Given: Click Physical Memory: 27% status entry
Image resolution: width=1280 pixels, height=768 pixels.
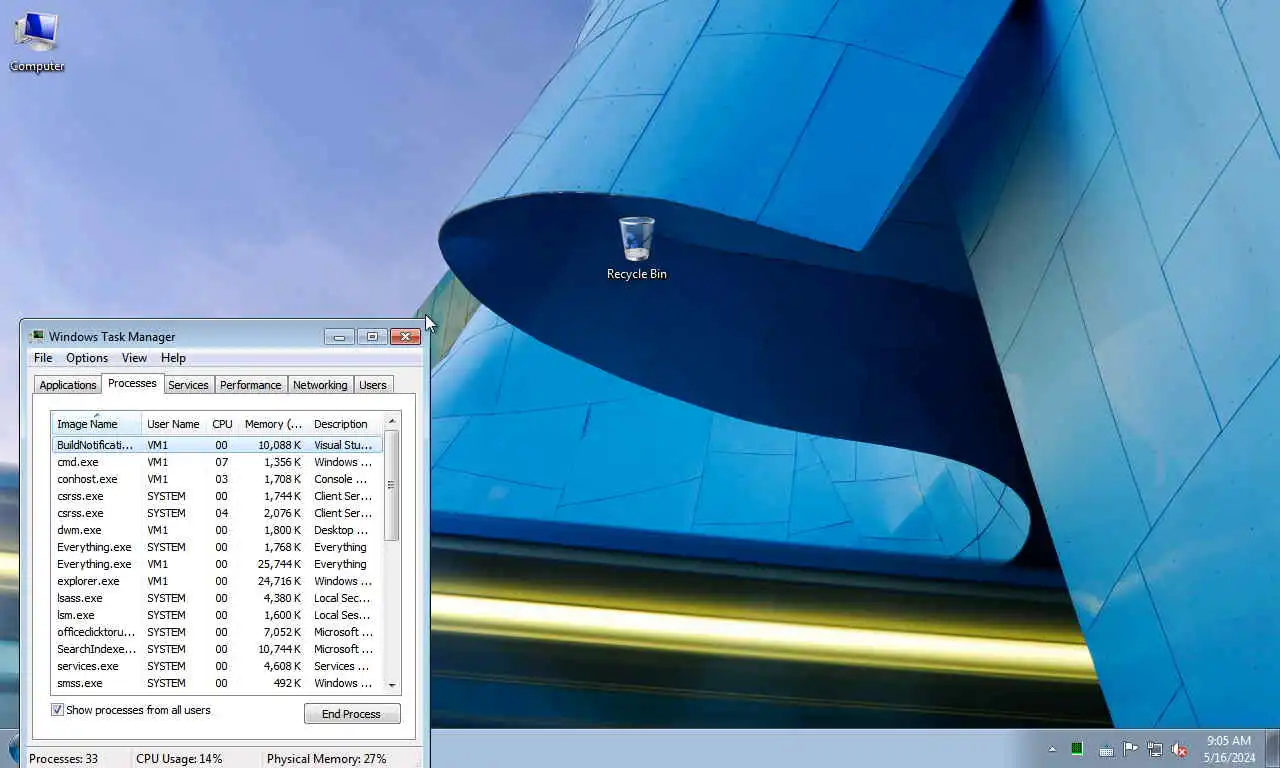Looking at the screenshot, I should click(x=326, y=759).
